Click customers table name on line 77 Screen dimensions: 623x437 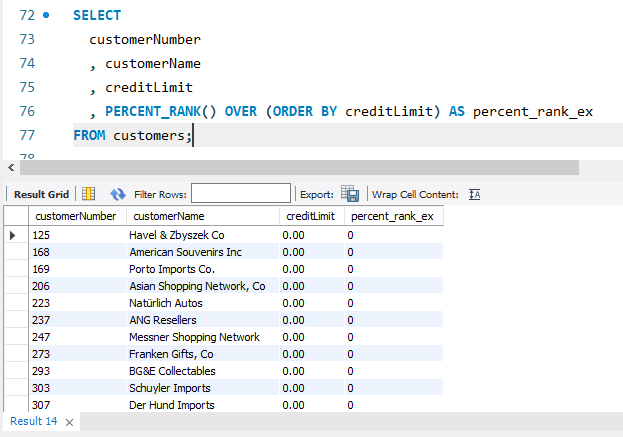pyautogui.click(x=149, y=135)
